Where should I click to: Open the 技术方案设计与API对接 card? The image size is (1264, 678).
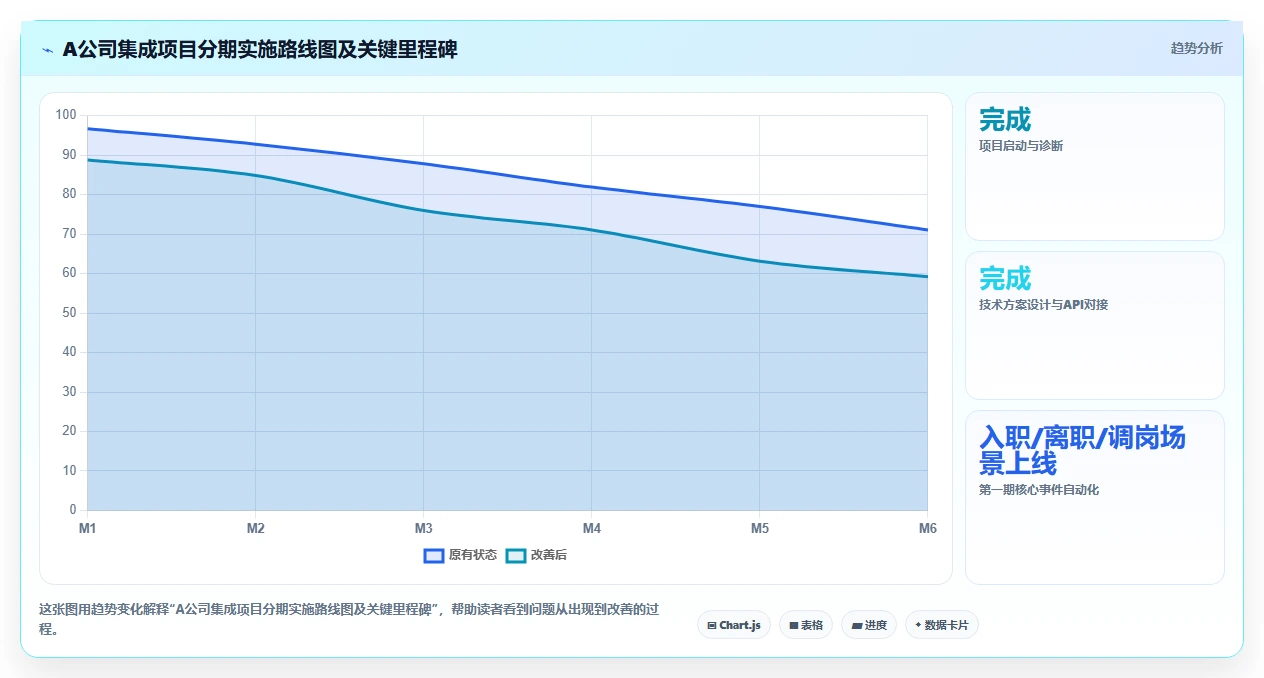[1095, 325]
